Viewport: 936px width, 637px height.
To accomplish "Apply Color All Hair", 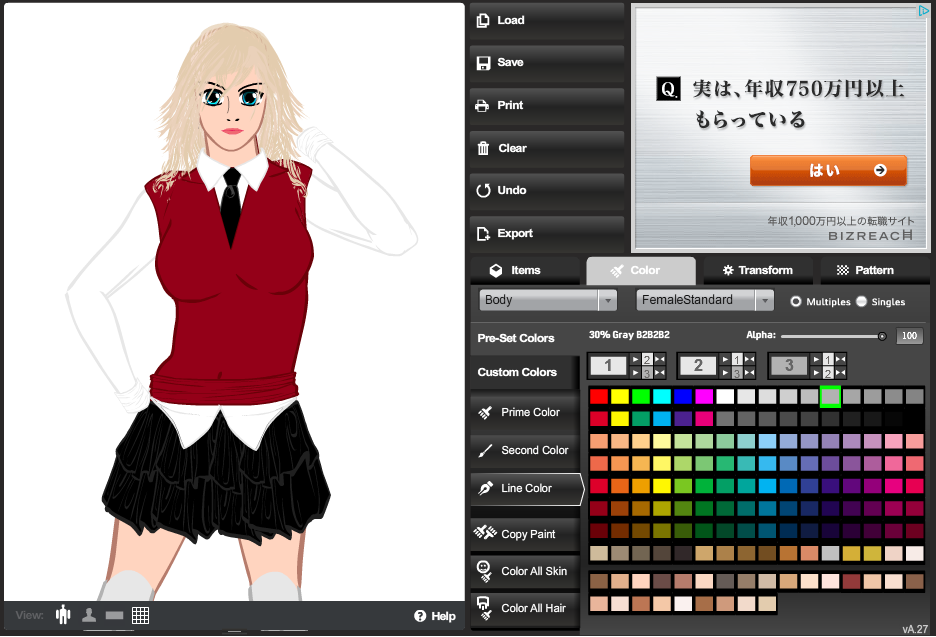I will [525, 608].
